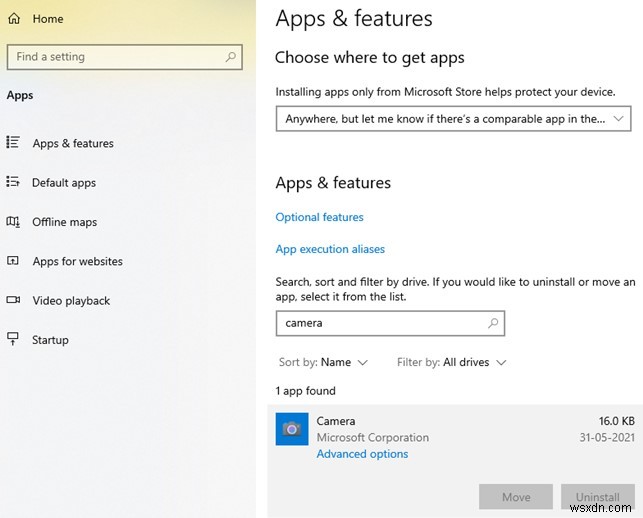Select the Camera app name text
The width and height of the screenshot is (643, 518).
click(336, 421)
